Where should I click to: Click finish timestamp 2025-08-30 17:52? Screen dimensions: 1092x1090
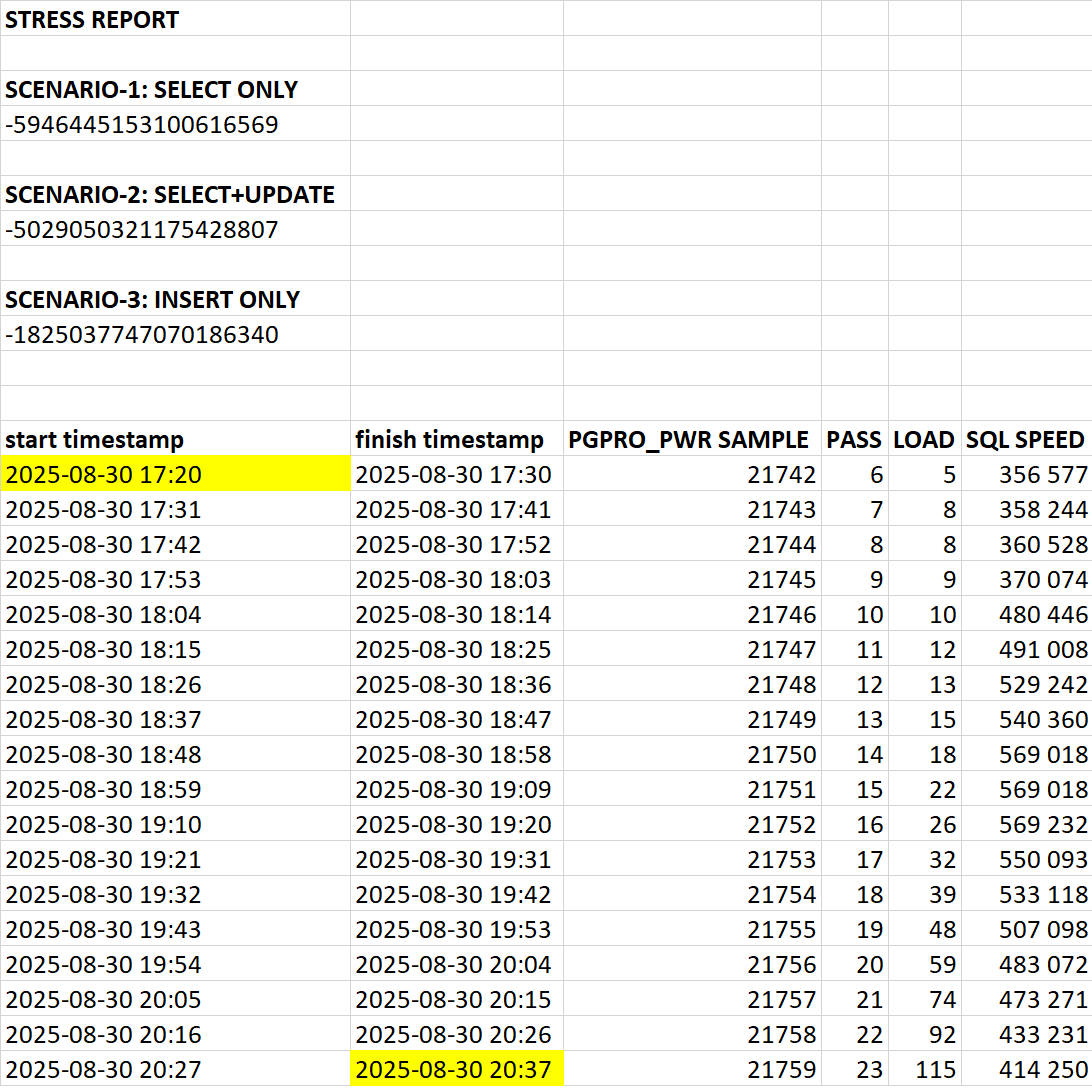tap(457, 544)
